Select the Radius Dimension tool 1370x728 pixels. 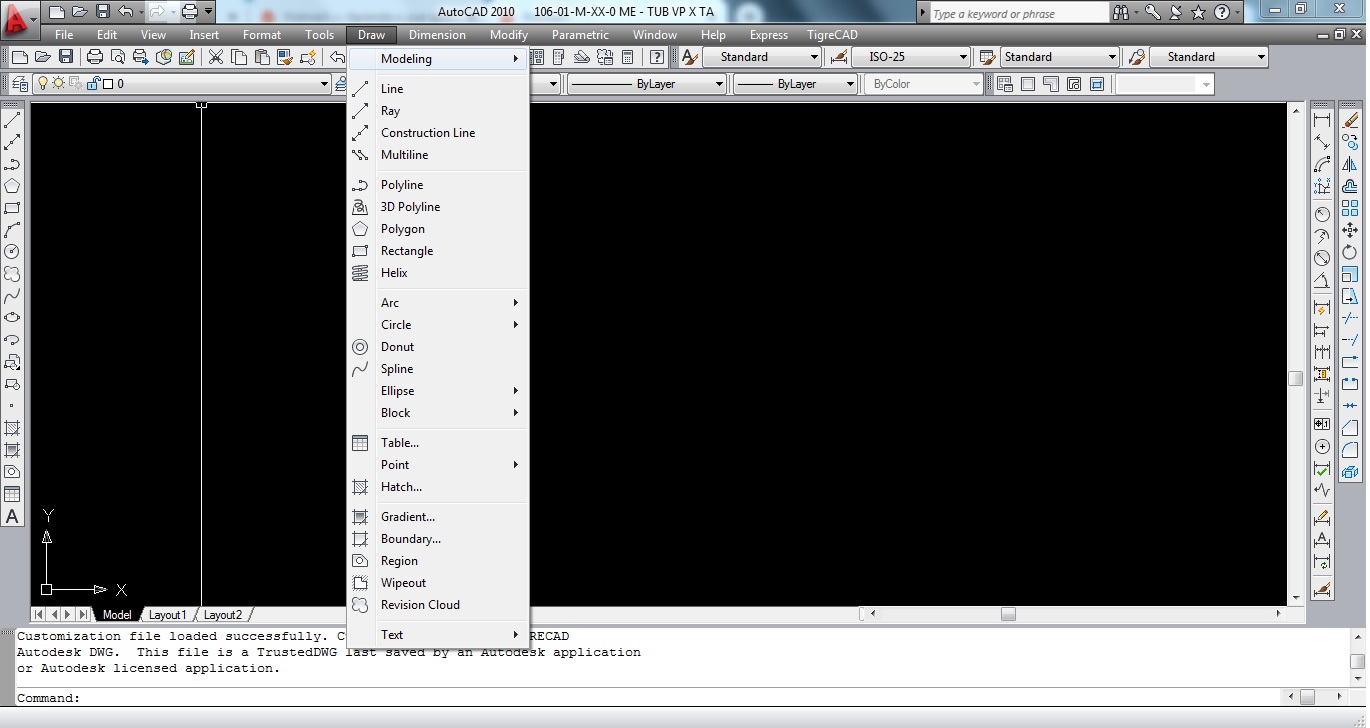(x=1322, y=211)
